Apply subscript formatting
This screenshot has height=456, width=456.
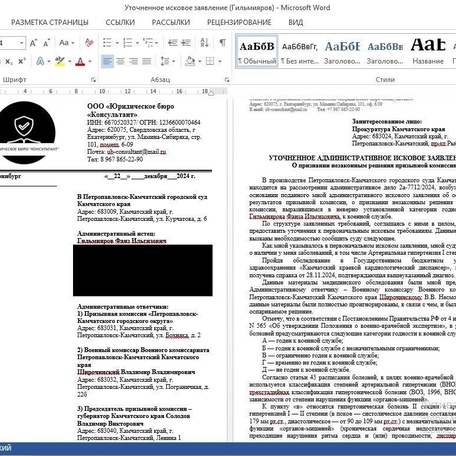[9, 61]
